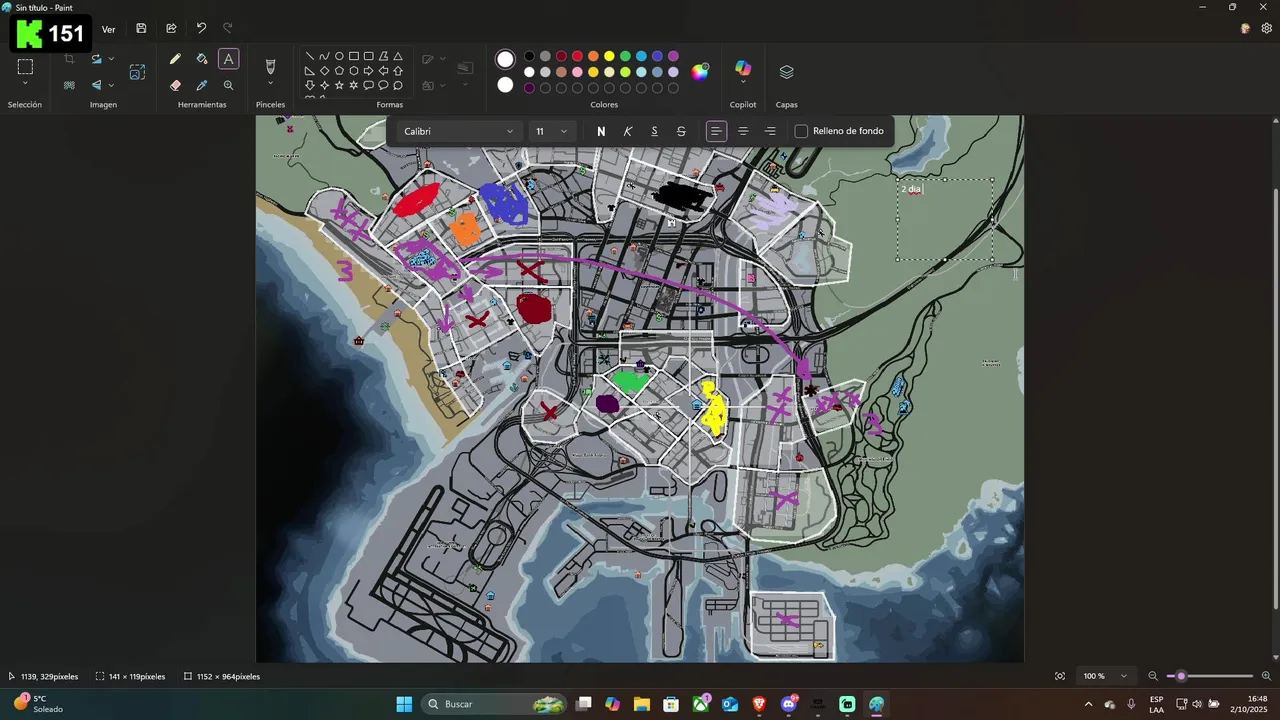Open the Ver menu
The width and height of the screenshot is (1280, 720).
[x=108, y=29]
